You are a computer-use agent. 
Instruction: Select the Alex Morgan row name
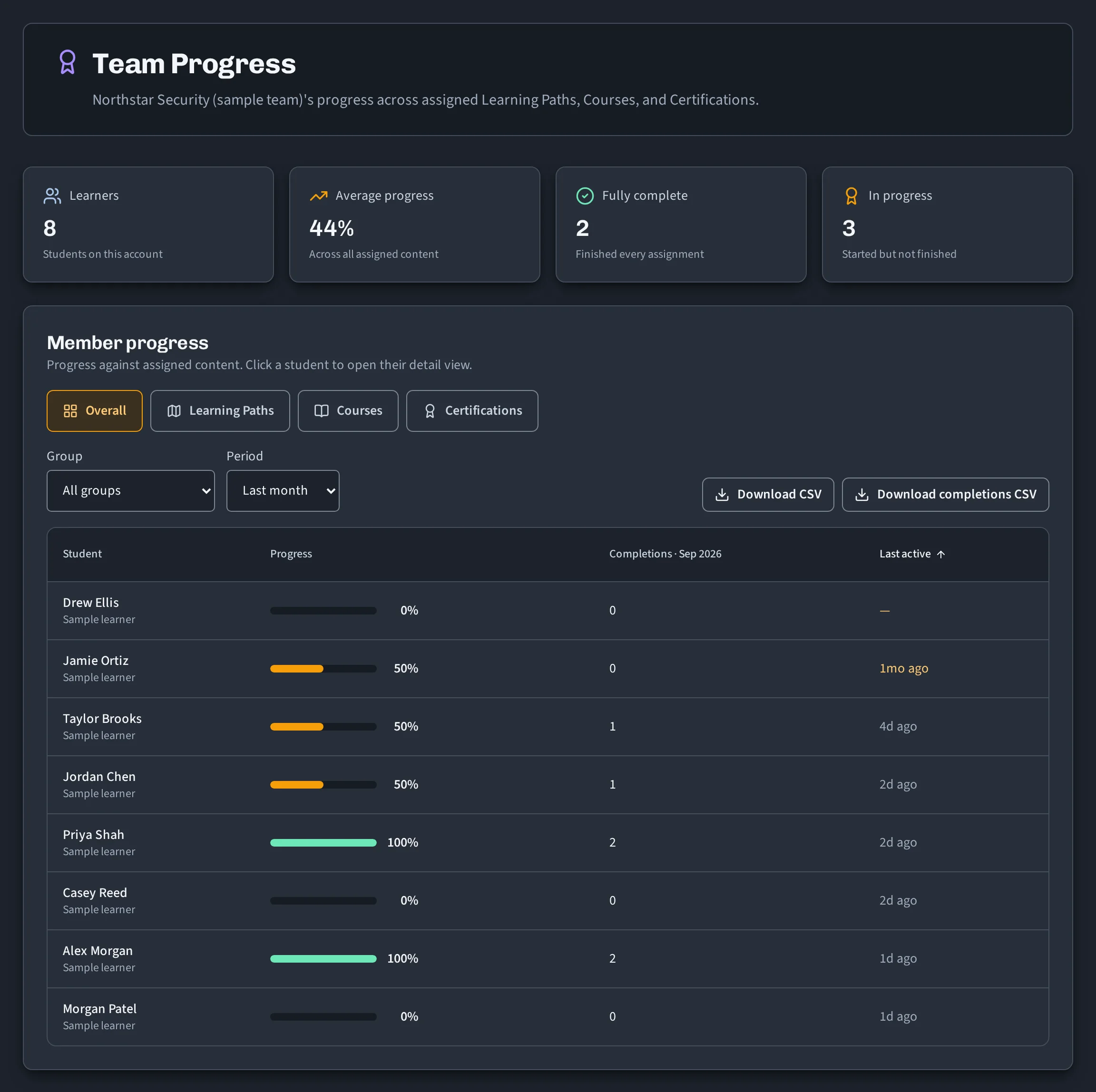[x=98, y=951]
